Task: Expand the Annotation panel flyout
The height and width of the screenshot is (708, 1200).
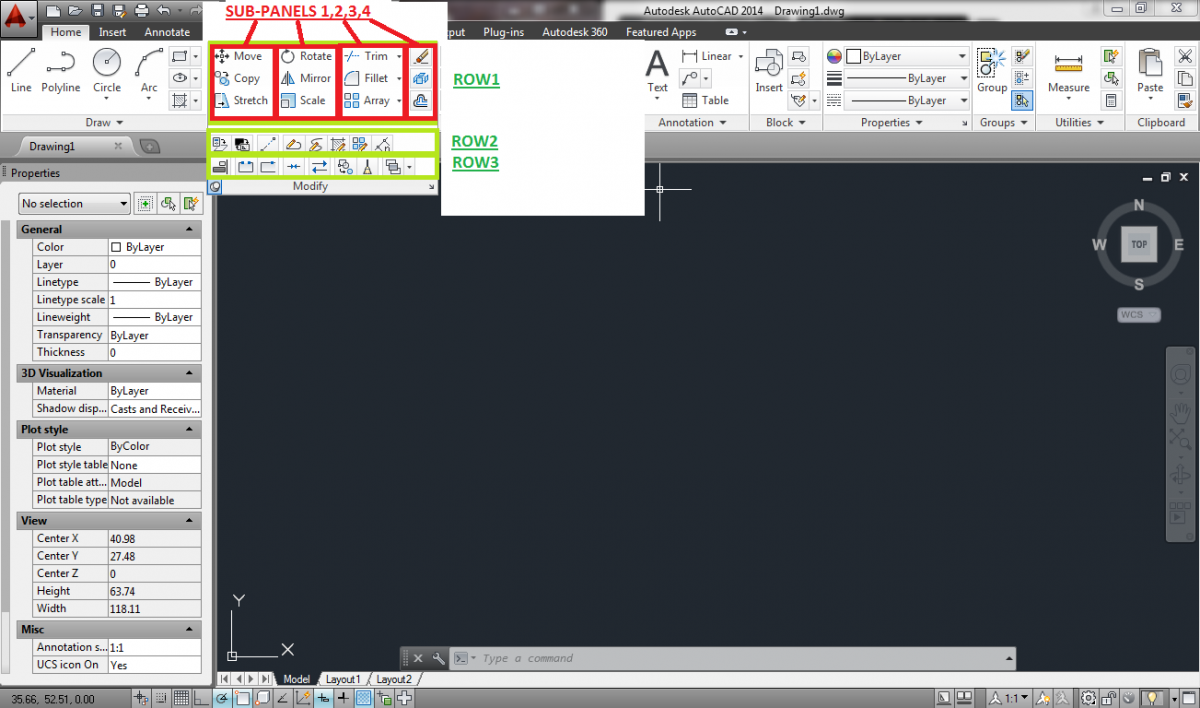Action: pyautogui.click(x=693, y=122)
